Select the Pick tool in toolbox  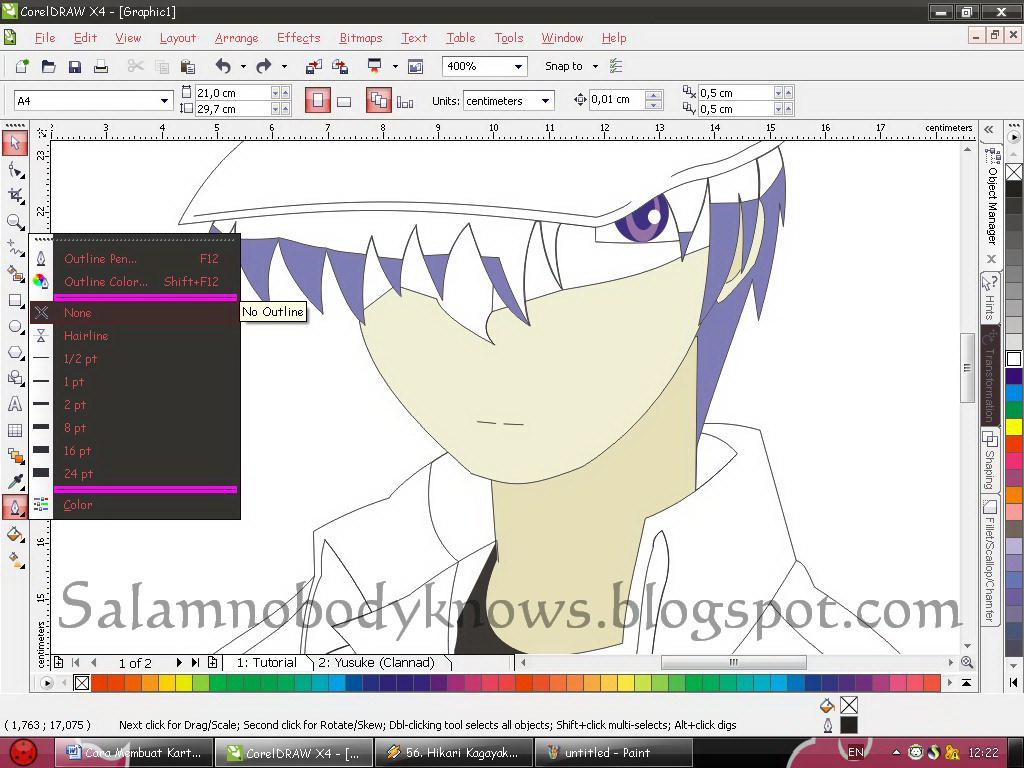coord(15,143)
